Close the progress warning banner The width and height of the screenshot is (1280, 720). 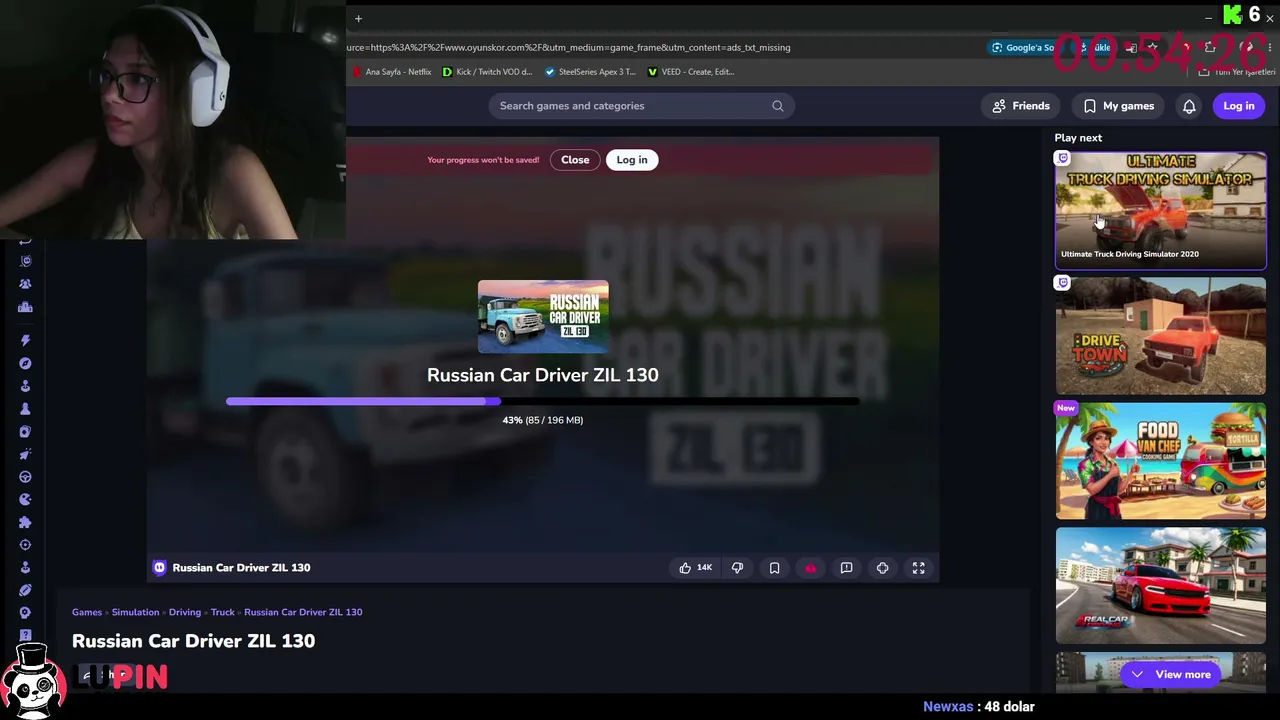(575, 160)
